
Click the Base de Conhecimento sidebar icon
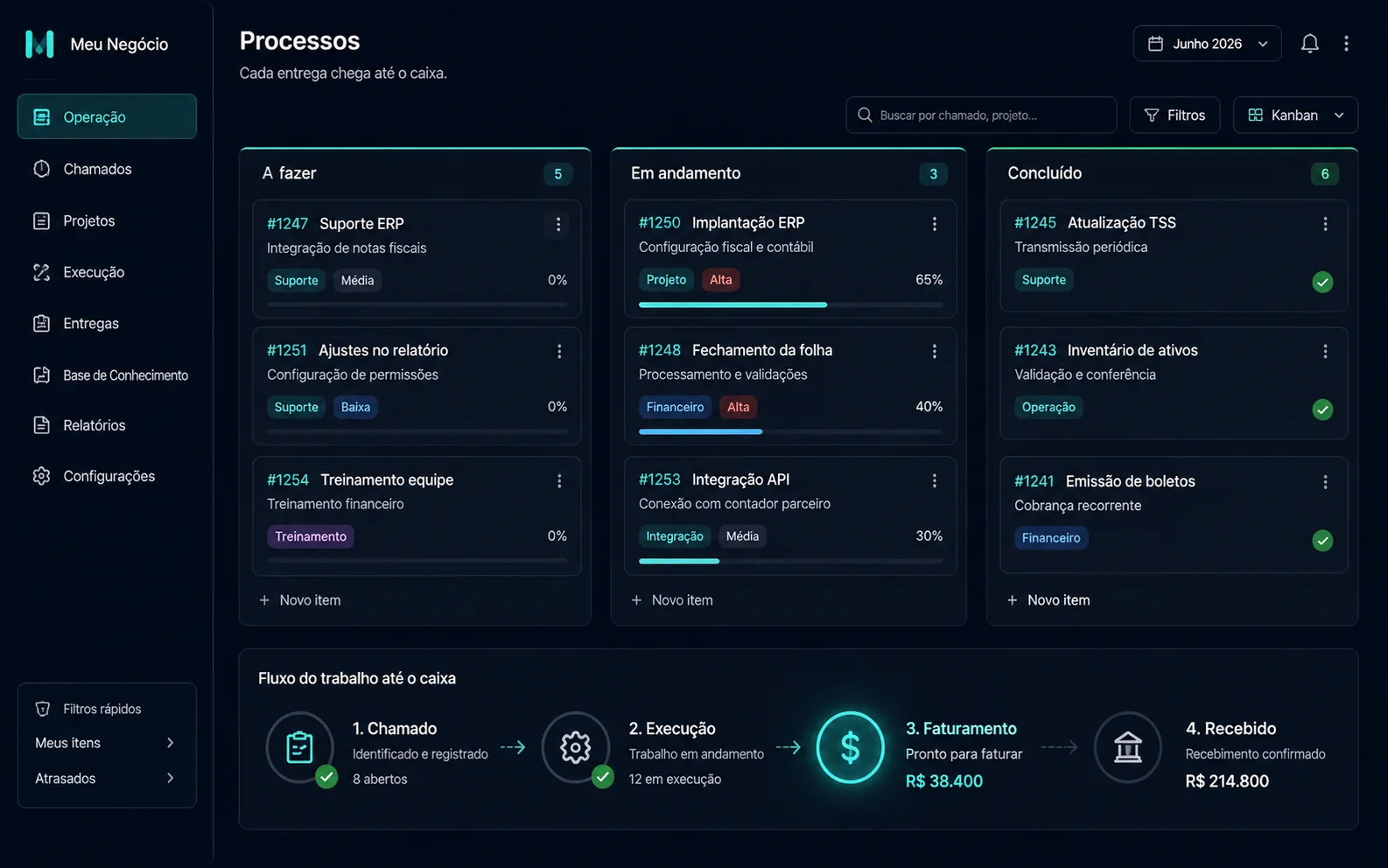41,374
